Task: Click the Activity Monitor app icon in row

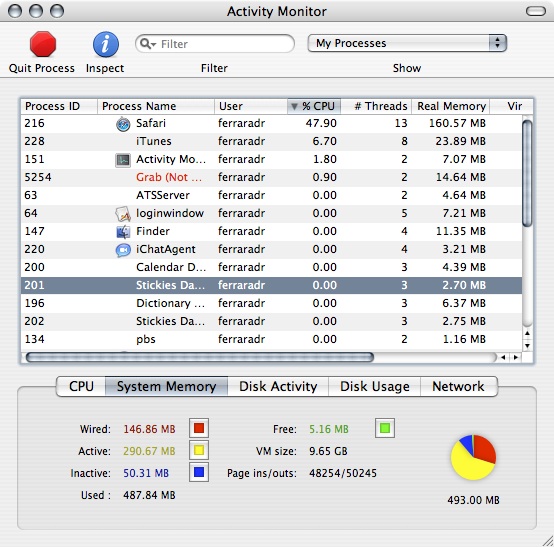Action: (x=123, y=160)
